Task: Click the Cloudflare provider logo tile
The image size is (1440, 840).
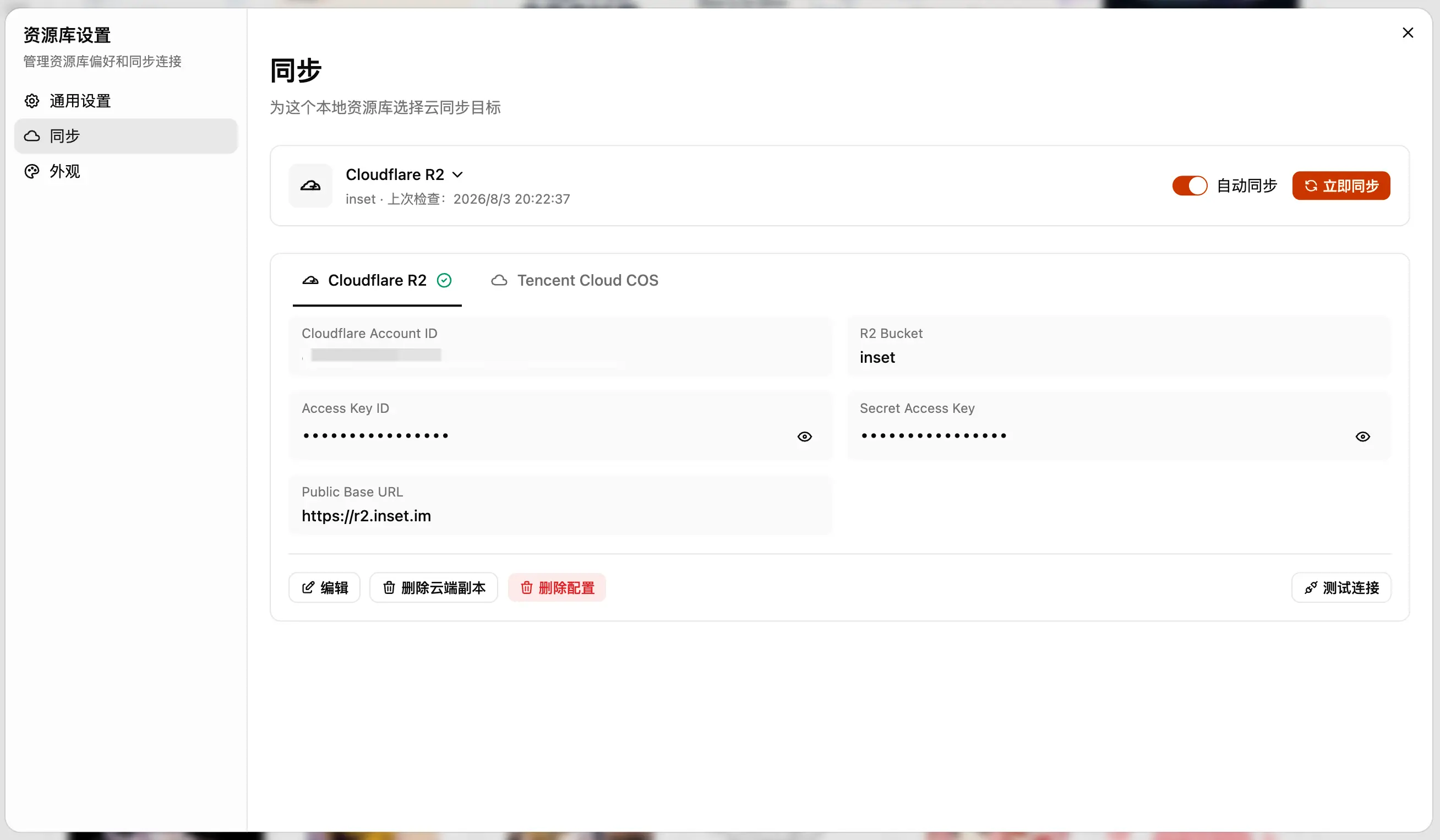Action: (x=310, y=186)
